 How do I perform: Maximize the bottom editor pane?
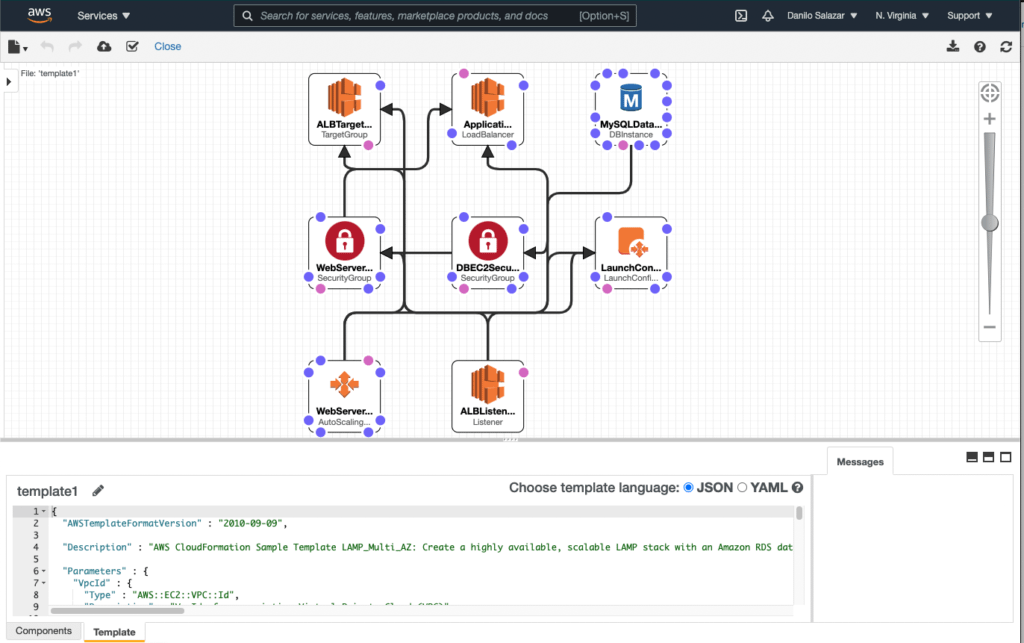coord(1006,458)
